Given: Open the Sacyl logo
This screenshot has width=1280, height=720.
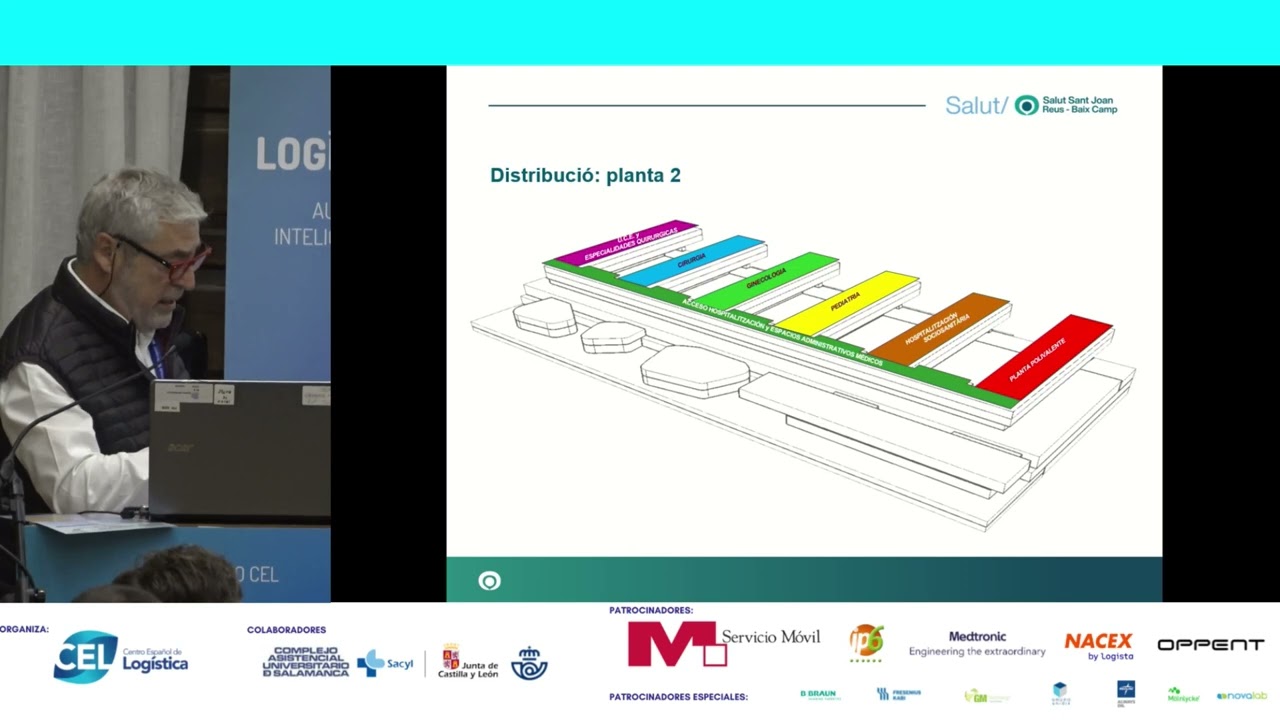Looking at the screenshot, I should tap(385, 663).
